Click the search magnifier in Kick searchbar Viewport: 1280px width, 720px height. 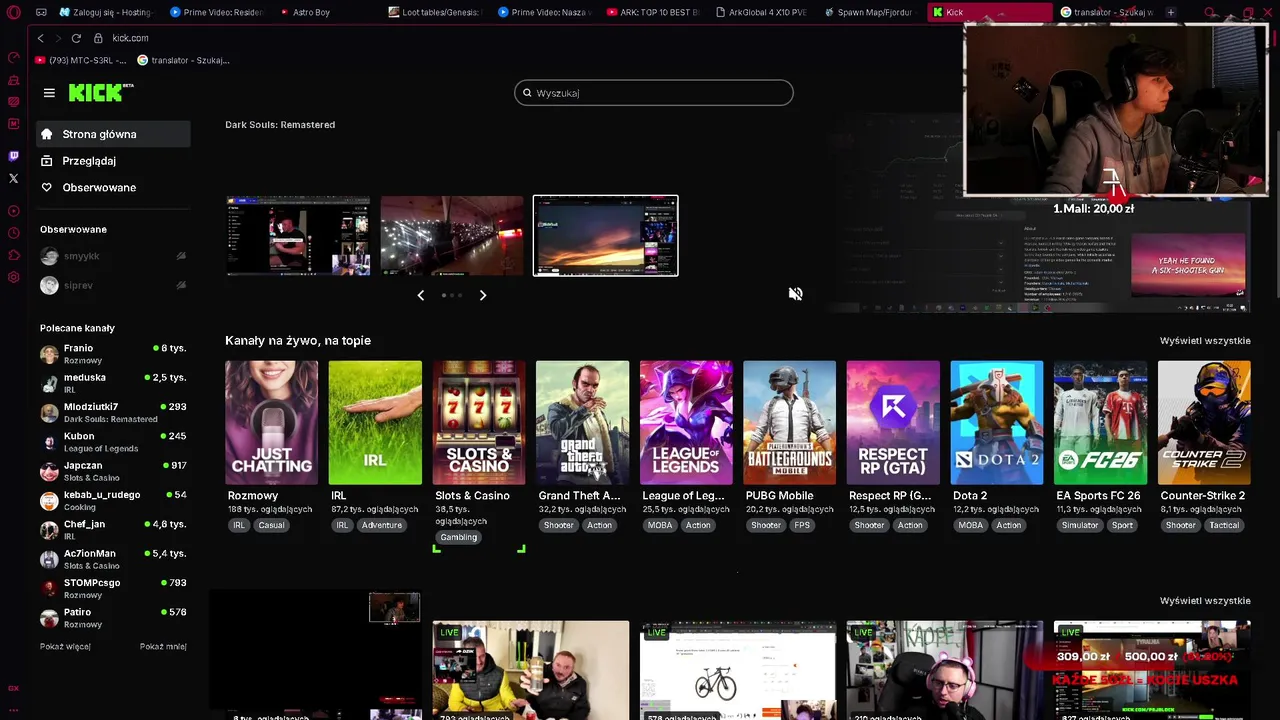pos(527,93)
